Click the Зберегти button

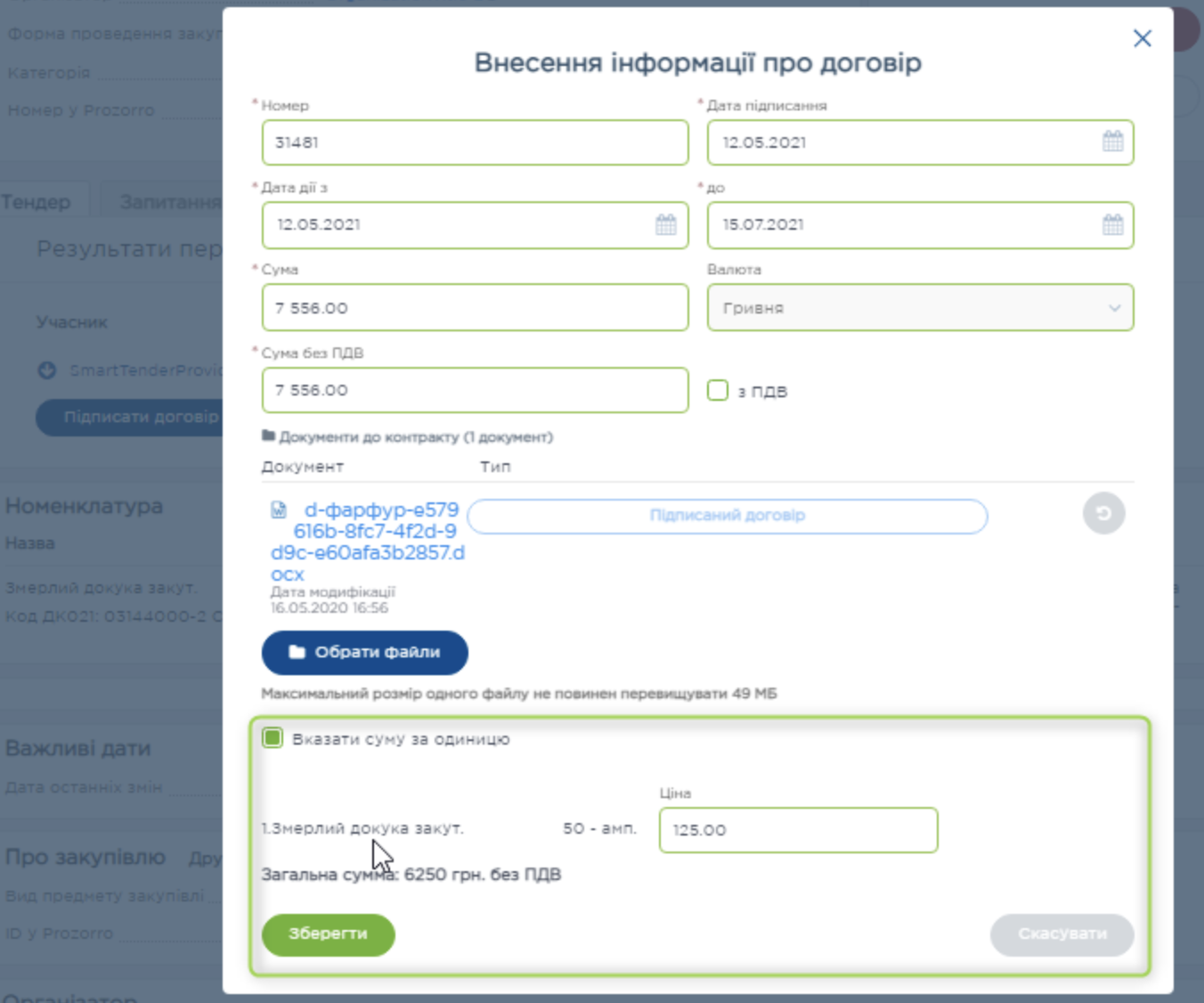pos(328,934)
